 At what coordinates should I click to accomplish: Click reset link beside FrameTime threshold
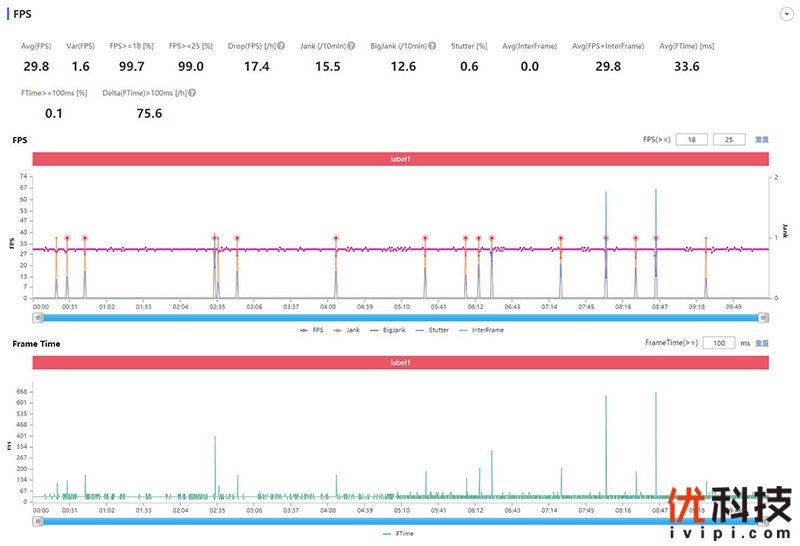(762, 343)
